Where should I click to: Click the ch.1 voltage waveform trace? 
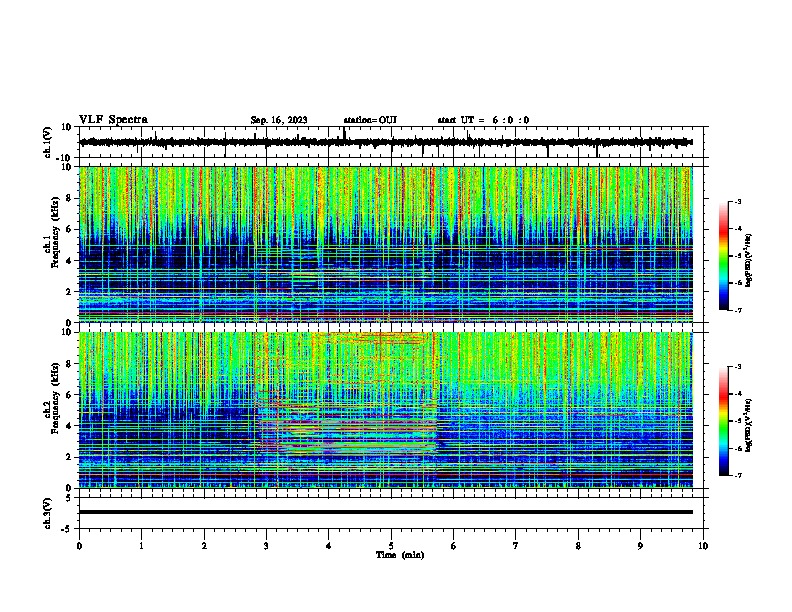pos(386,142)
